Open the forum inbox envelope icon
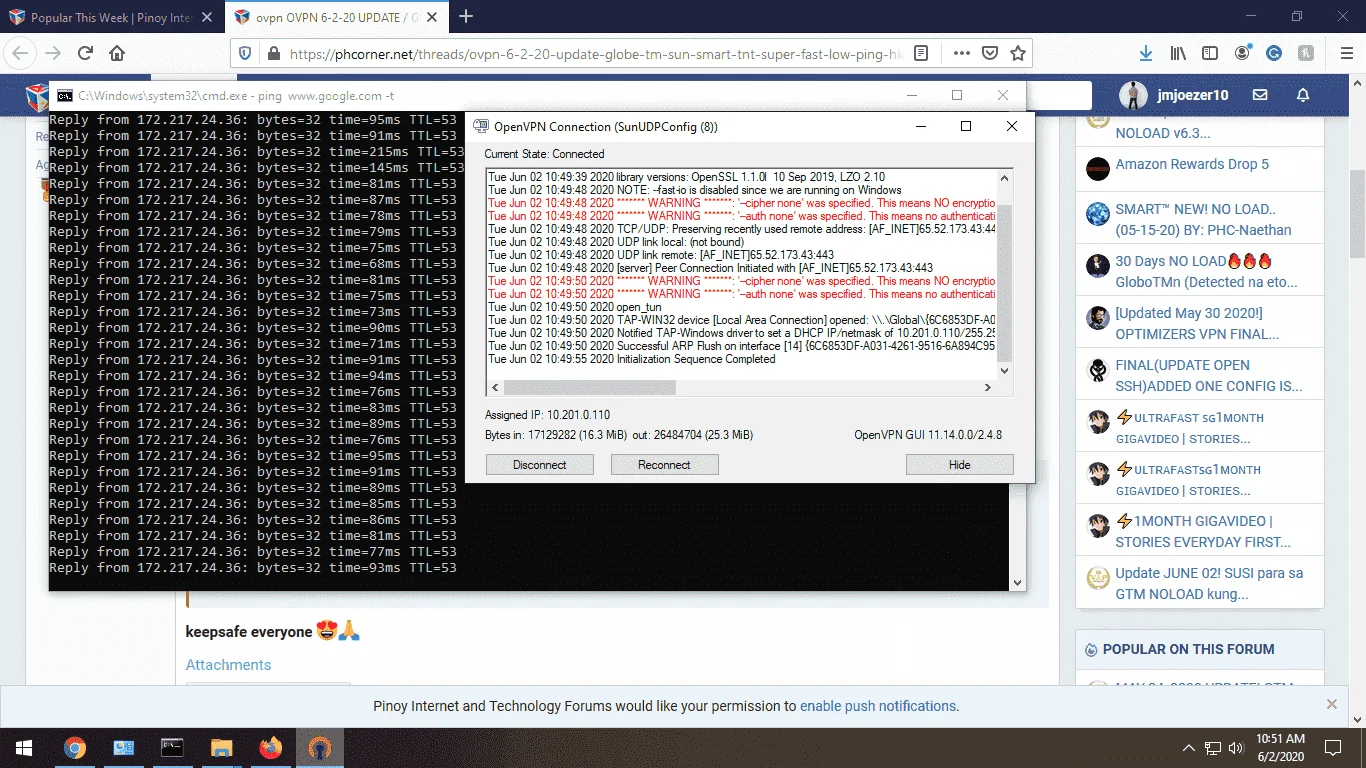The height and width of the screenshot is (768, 1366). [x=1260, y=95]
